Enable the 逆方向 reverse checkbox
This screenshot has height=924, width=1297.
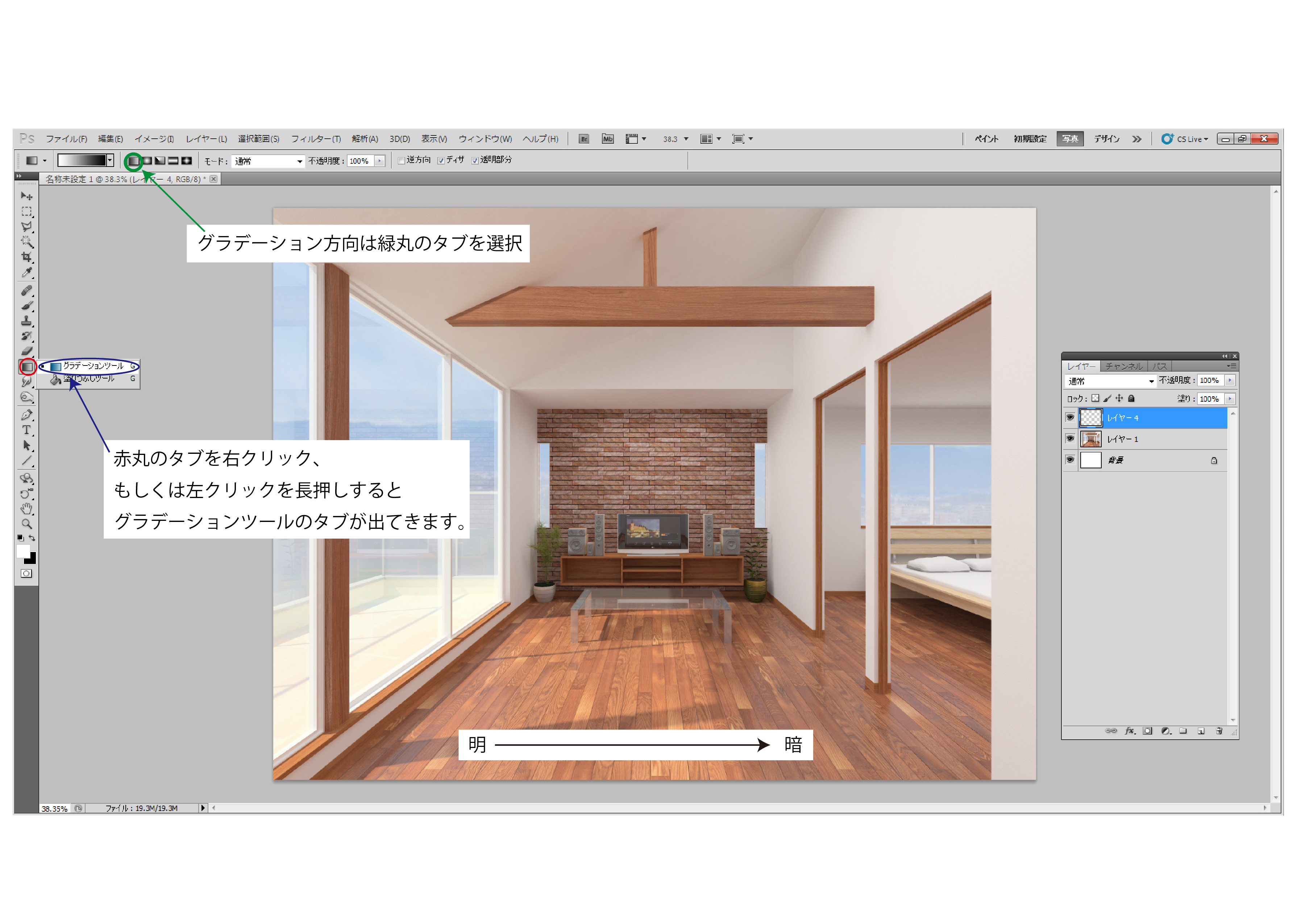[x=401, y=160]
